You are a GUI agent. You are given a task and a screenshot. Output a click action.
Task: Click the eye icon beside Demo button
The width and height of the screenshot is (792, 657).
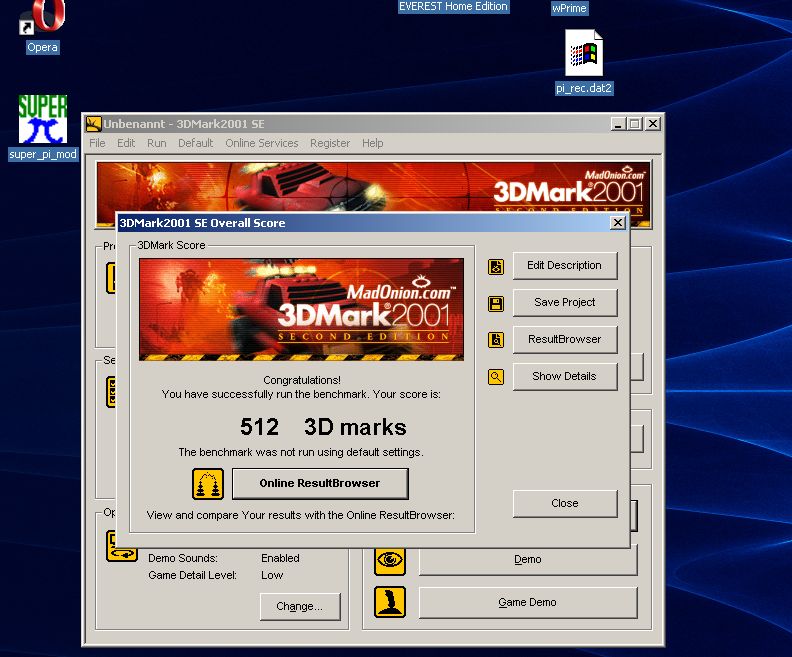[x=390, y=561]
